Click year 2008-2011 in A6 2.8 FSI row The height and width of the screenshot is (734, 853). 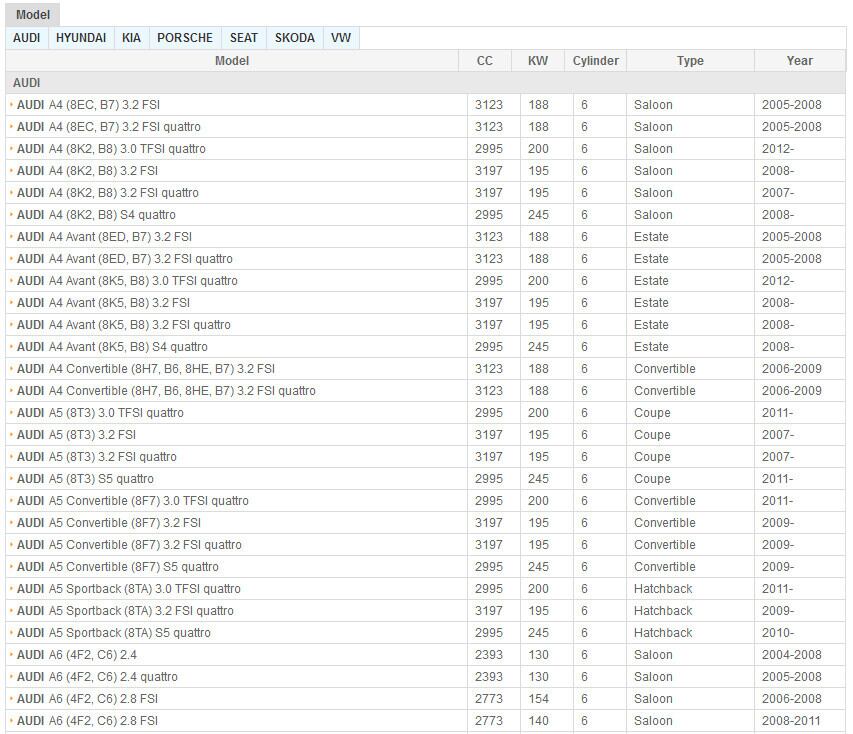(x=791, y=721)
